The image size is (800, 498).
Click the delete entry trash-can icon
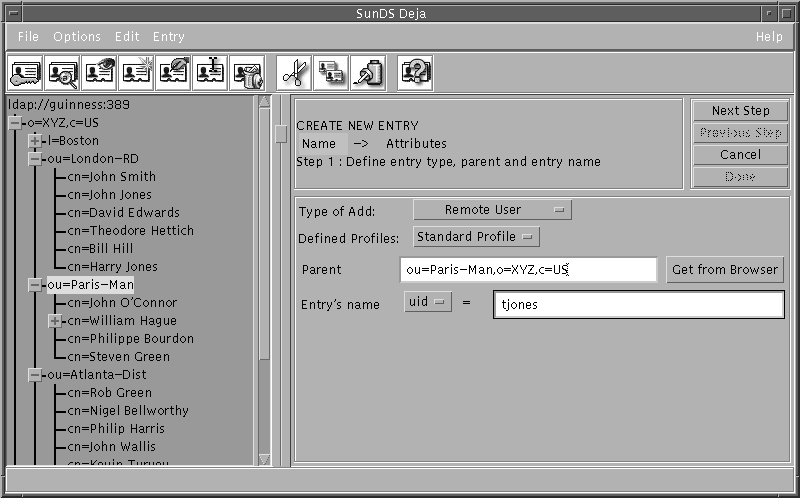(x=247, y=73)
